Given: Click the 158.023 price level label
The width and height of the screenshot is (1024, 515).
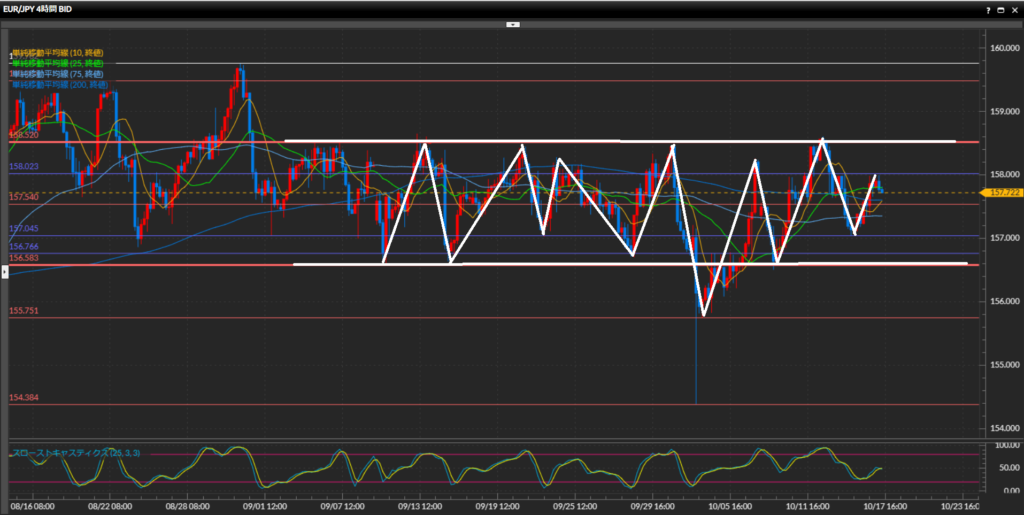Looking at the screenshot, I should (x=24, y=167).
